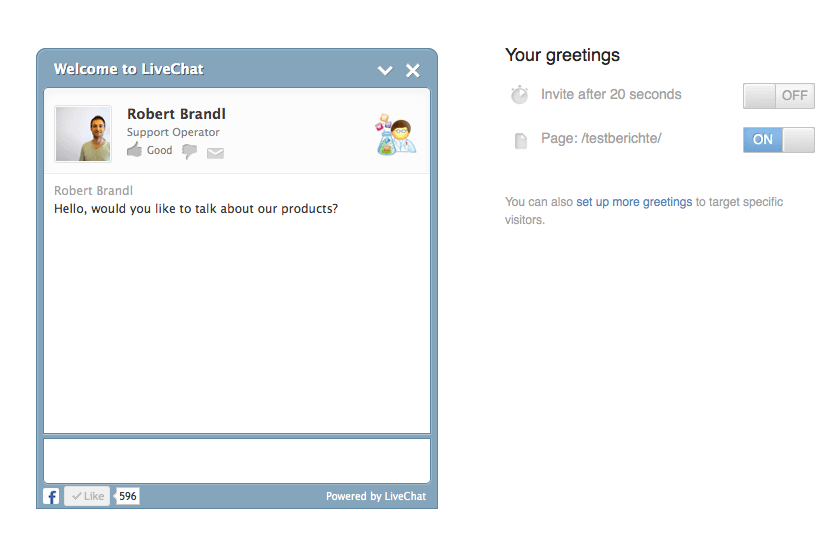The width and height of the screenshot is (834, 536).
Task: Close the LiveChat window with X
Action: pos(413,70)
